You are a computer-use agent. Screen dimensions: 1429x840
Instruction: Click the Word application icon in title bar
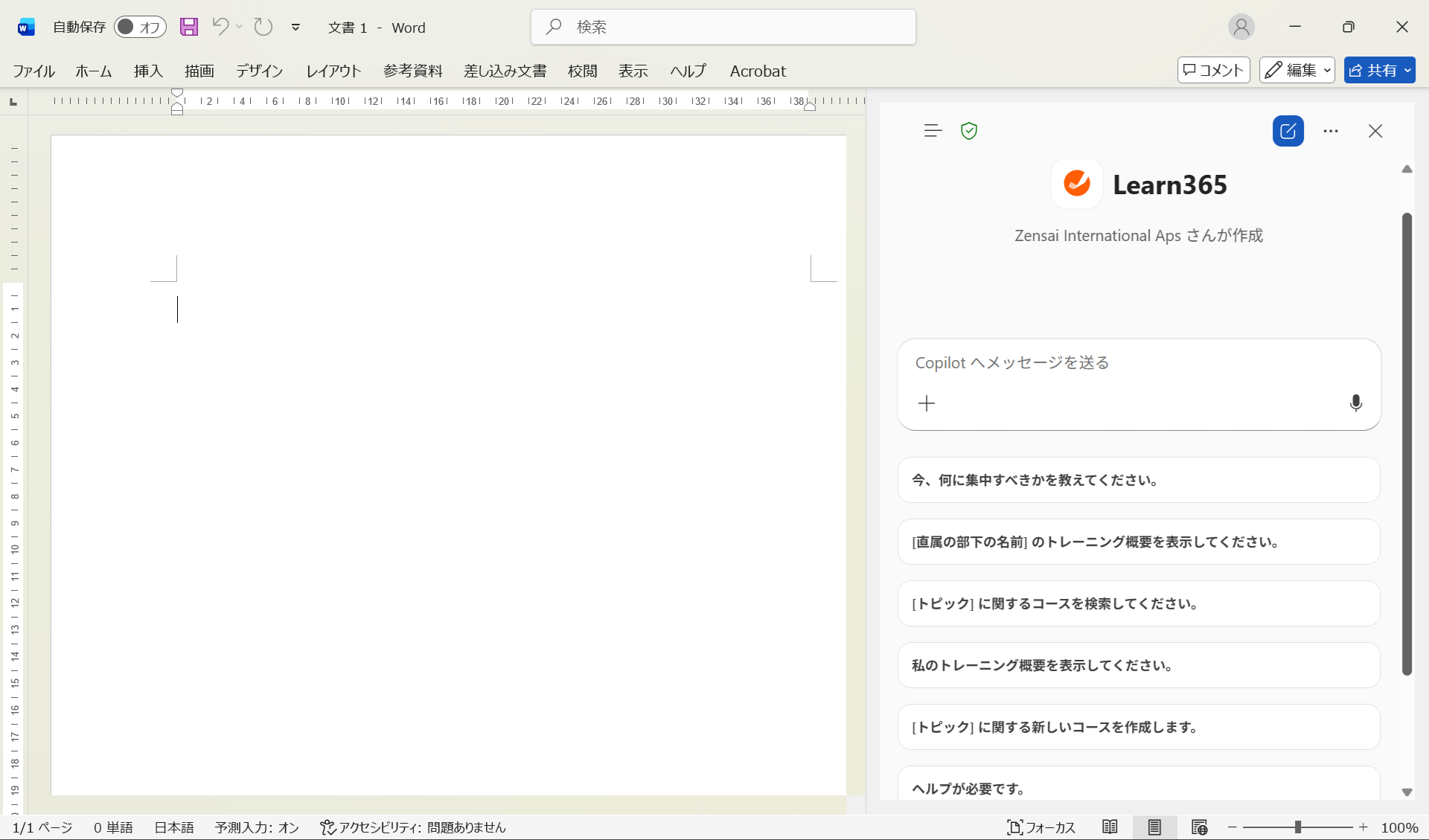coord(26,28)
